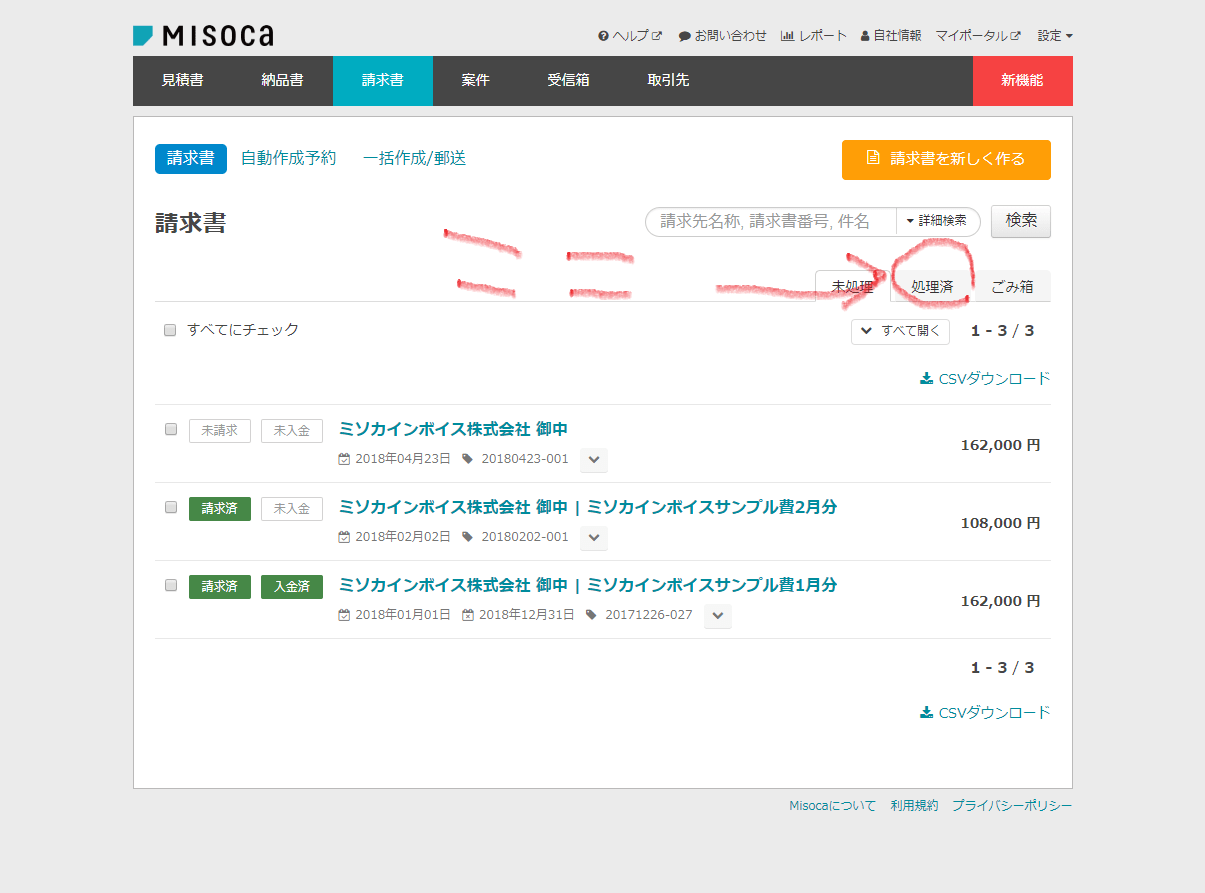Click 未入金 status on April invoice

pos(292,431)
